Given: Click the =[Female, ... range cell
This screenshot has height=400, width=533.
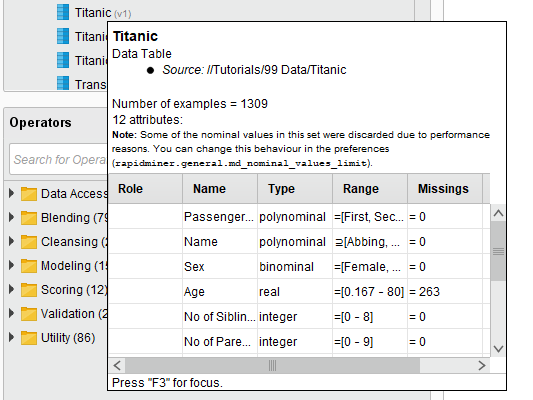Looking at the screenshot, I should [x=370, y=267].
